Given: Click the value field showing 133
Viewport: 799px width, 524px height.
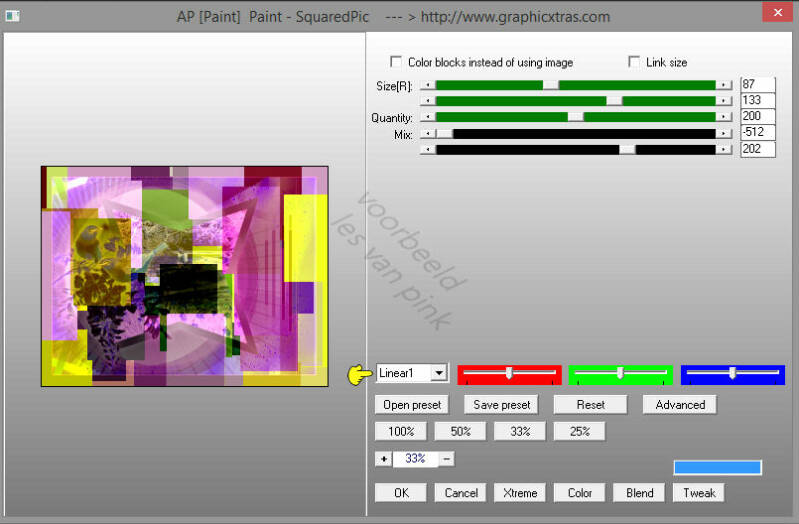Looking at the screenshot, I should click(758, 100).
